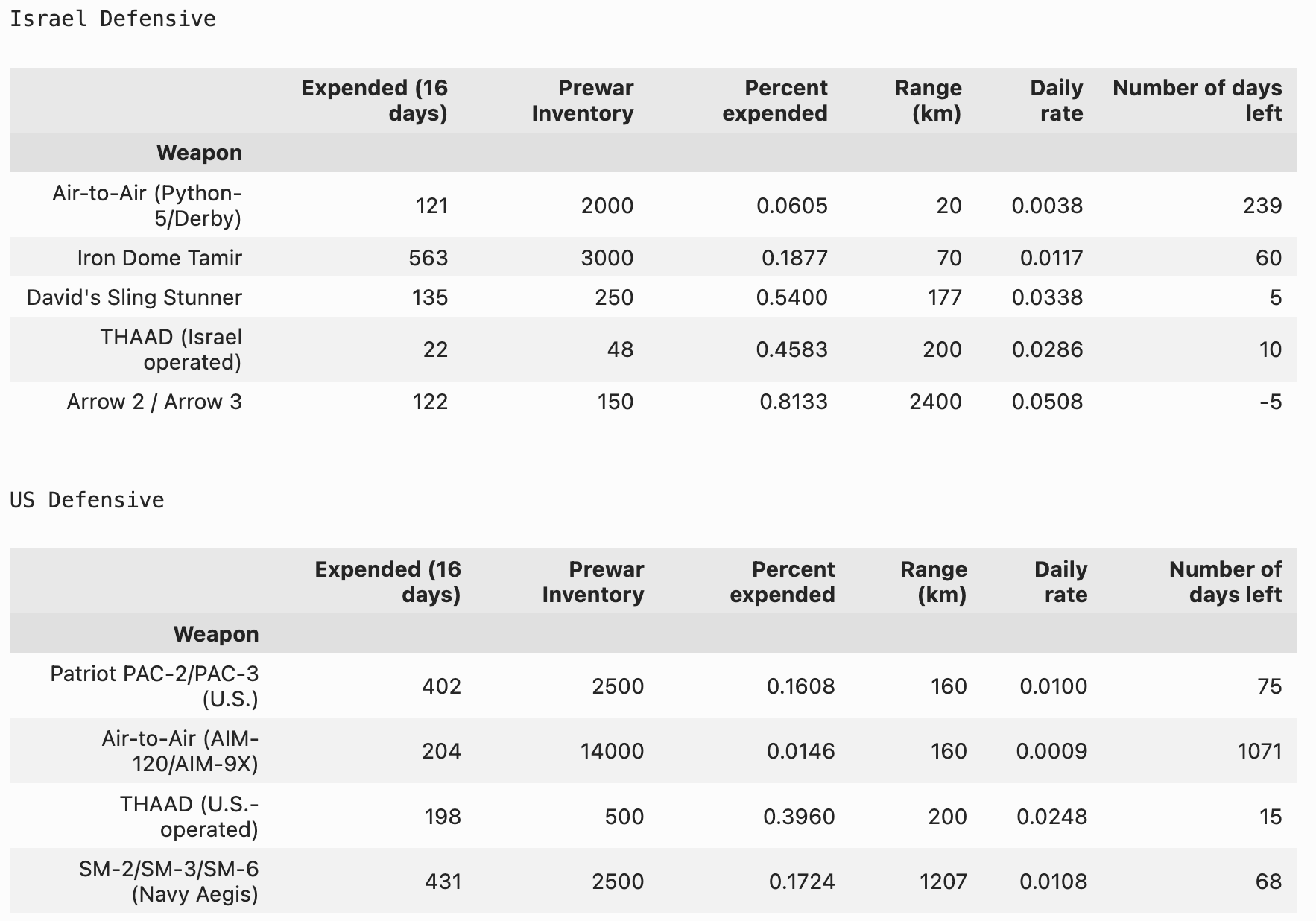Click the THAAD (U.S.-operated) row label

click(x=189, y=816)
